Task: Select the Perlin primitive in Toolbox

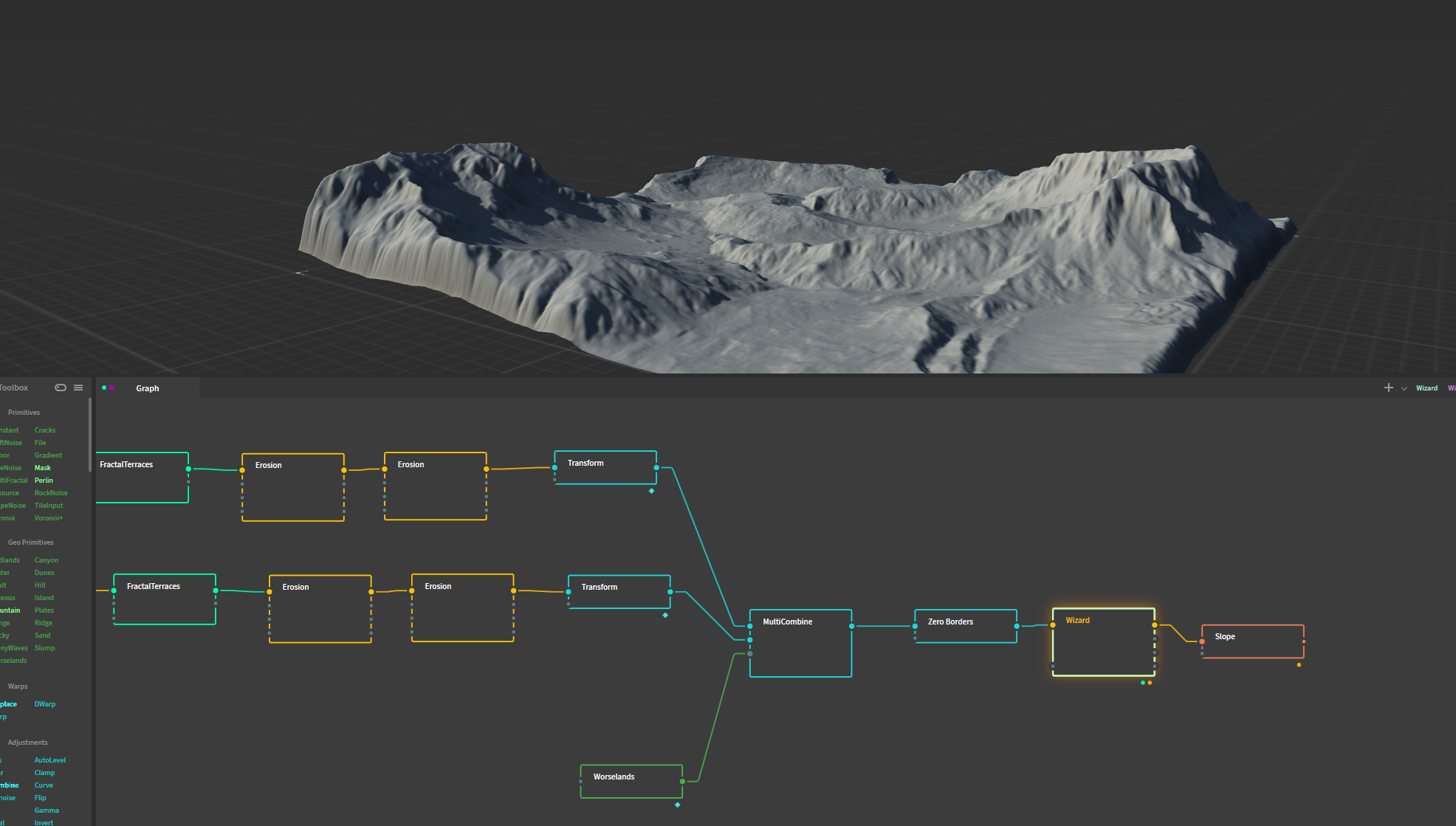Action: click(44, 481)
